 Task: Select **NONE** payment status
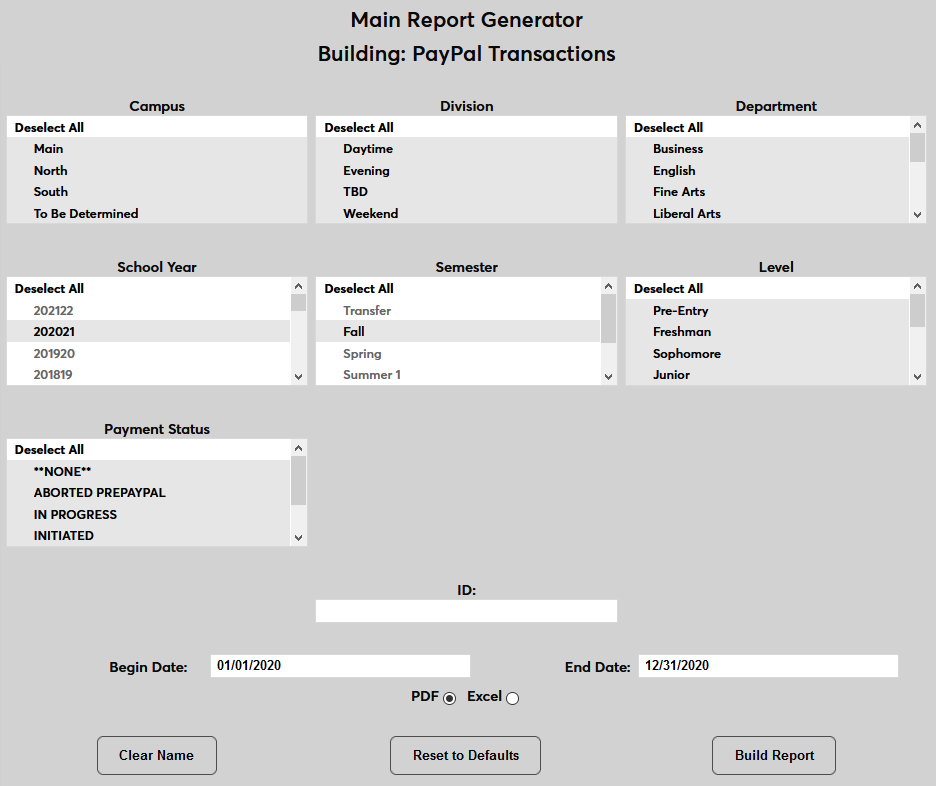tap(149, 471)
